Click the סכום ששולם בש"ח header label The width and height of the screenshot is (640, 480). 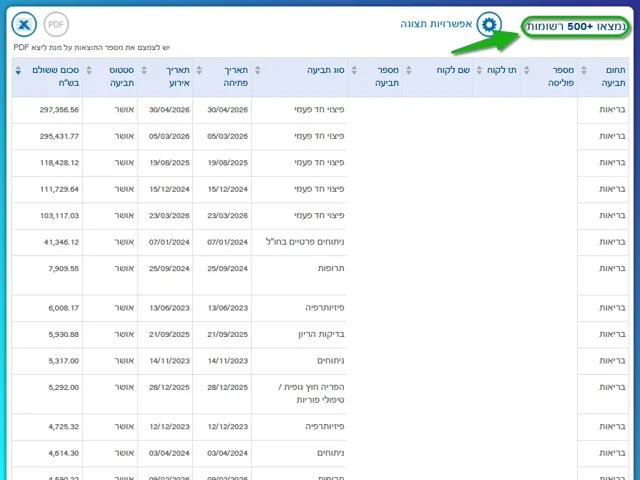(56, 76)
